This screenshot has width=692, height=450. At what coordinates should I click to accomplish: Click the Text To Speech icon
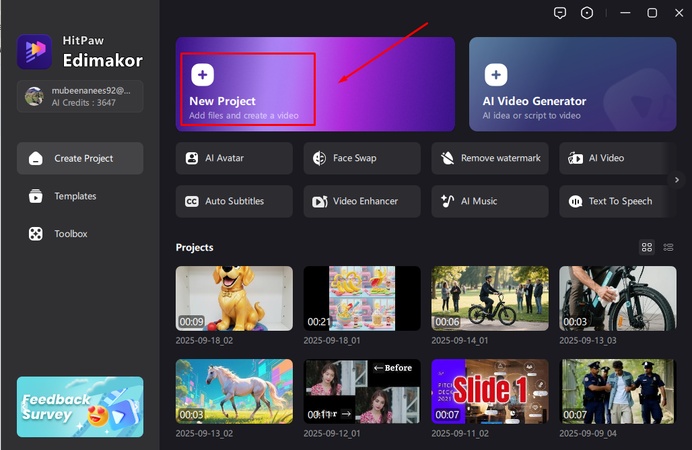(575, 202)
